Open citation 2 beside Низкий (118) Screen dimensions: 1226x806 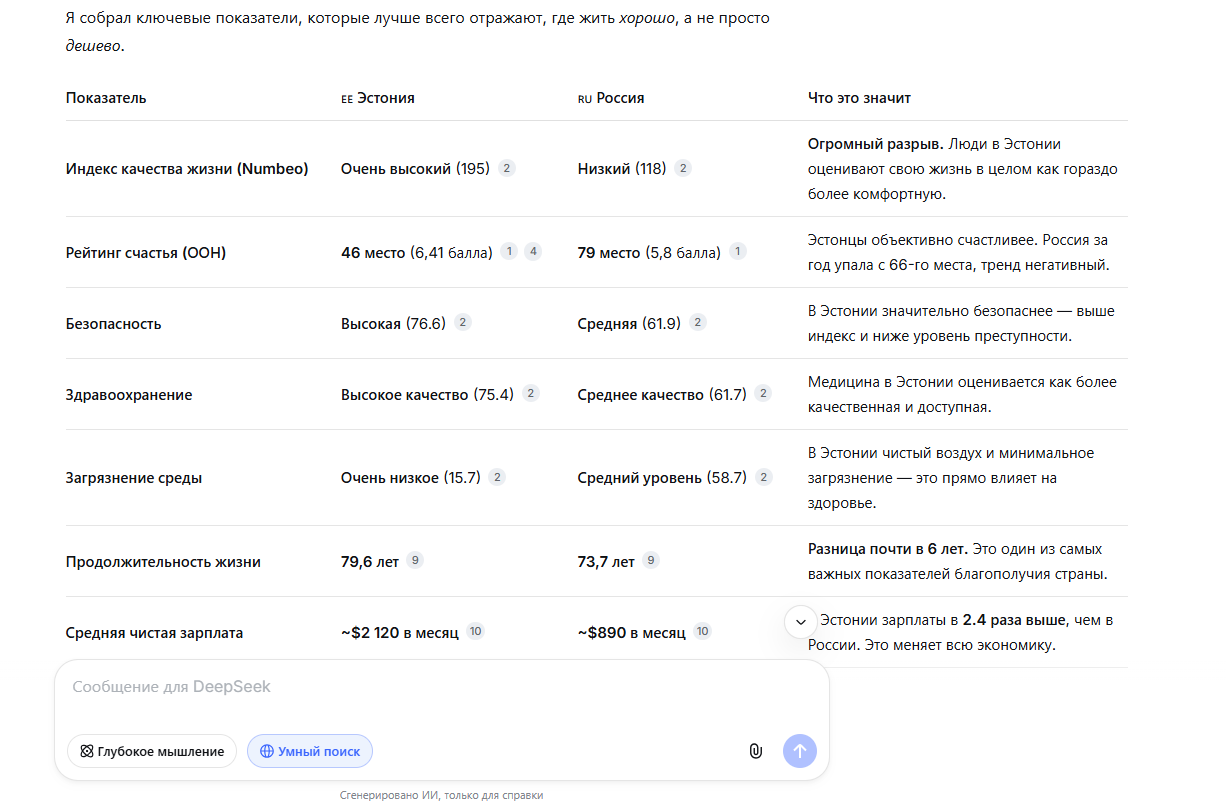(683, 168)
